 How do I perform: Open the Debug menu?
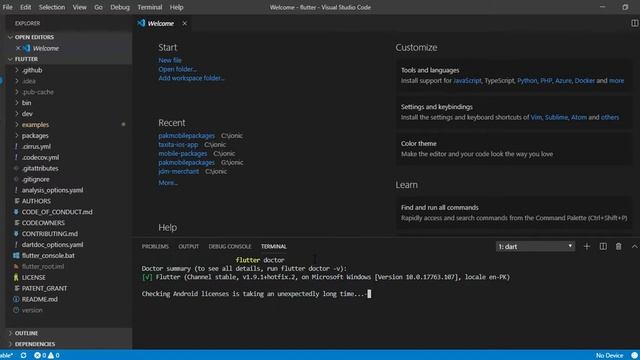(x=120, y=7)
